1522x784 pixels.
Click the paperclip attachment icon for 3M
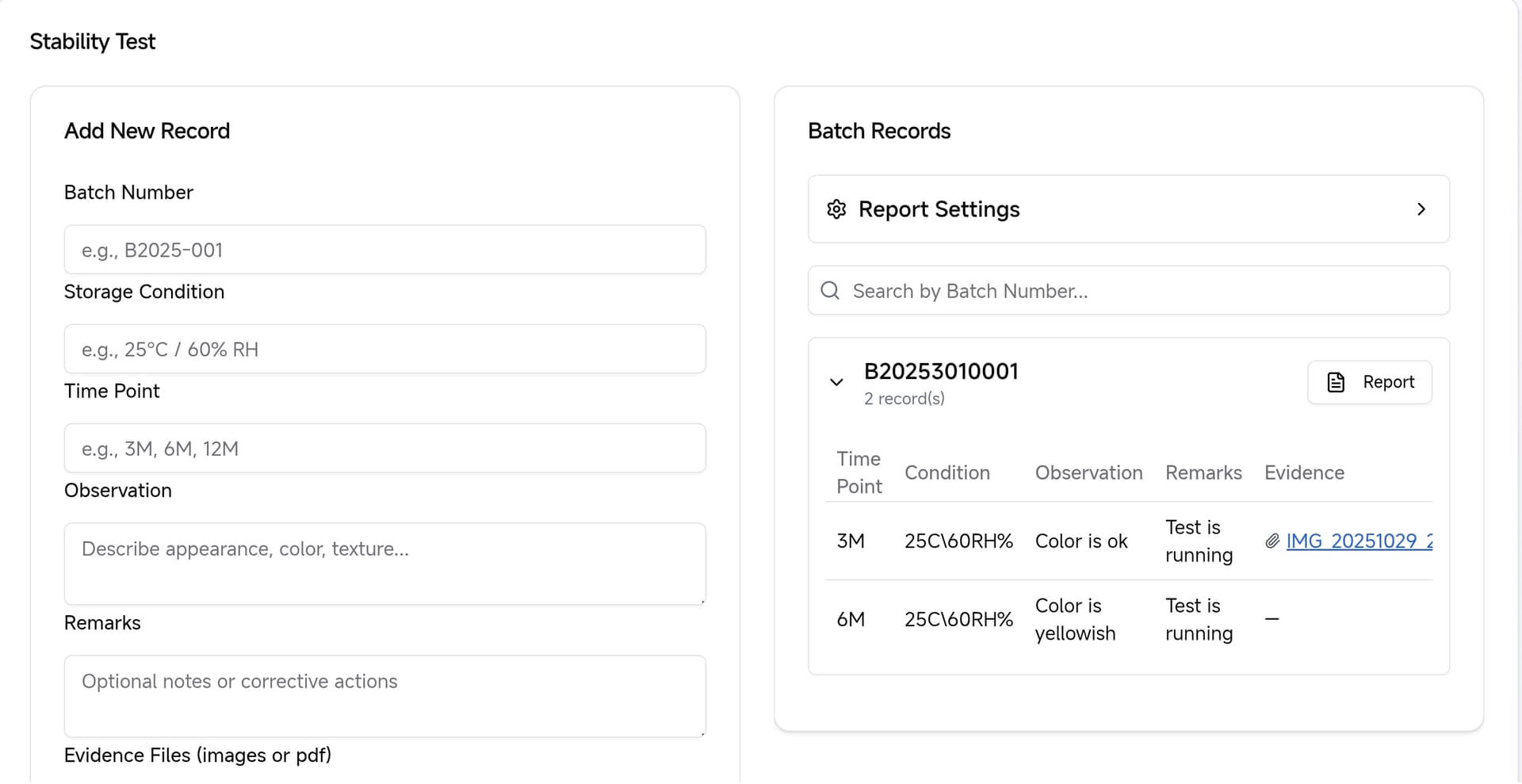coord(1272,541)
